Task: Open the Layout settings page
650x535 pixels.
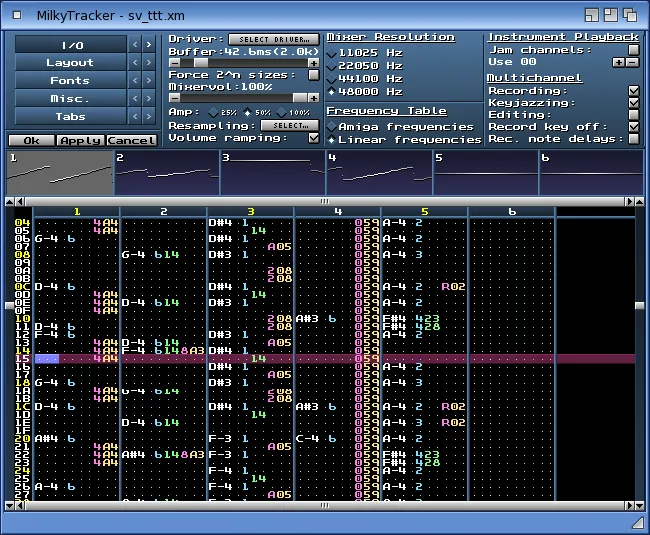Action: pos(72,63)
